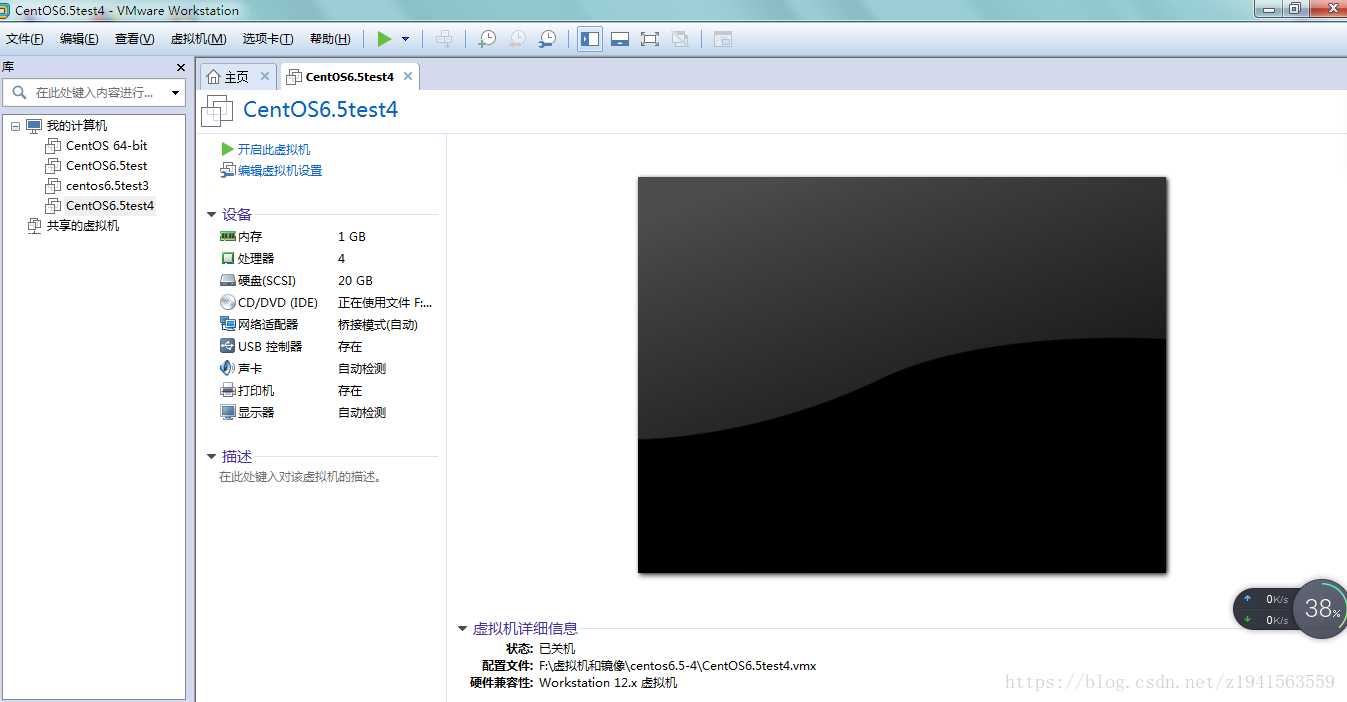
Task: Click the console view toolbar icon
Action: click(723, 39)
